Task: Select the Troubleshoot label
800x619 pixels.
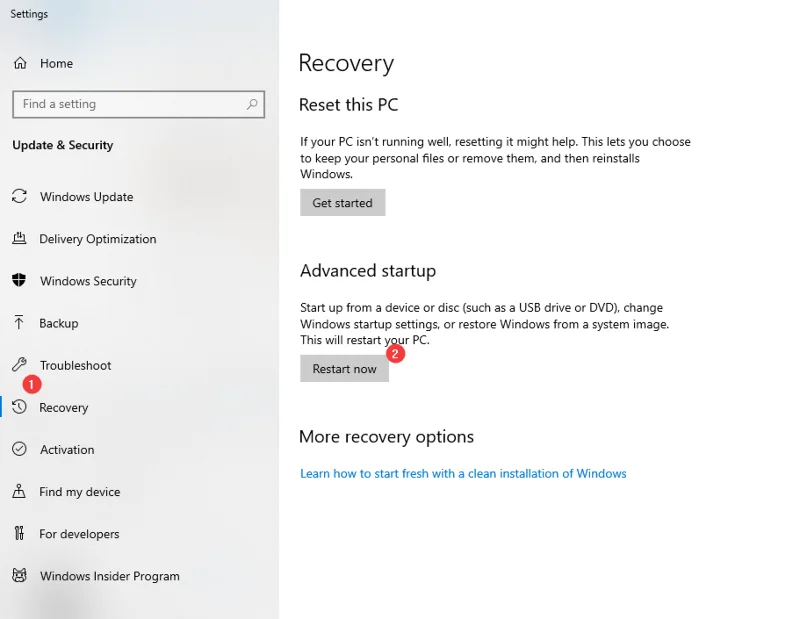Action: tap(76, 365)
